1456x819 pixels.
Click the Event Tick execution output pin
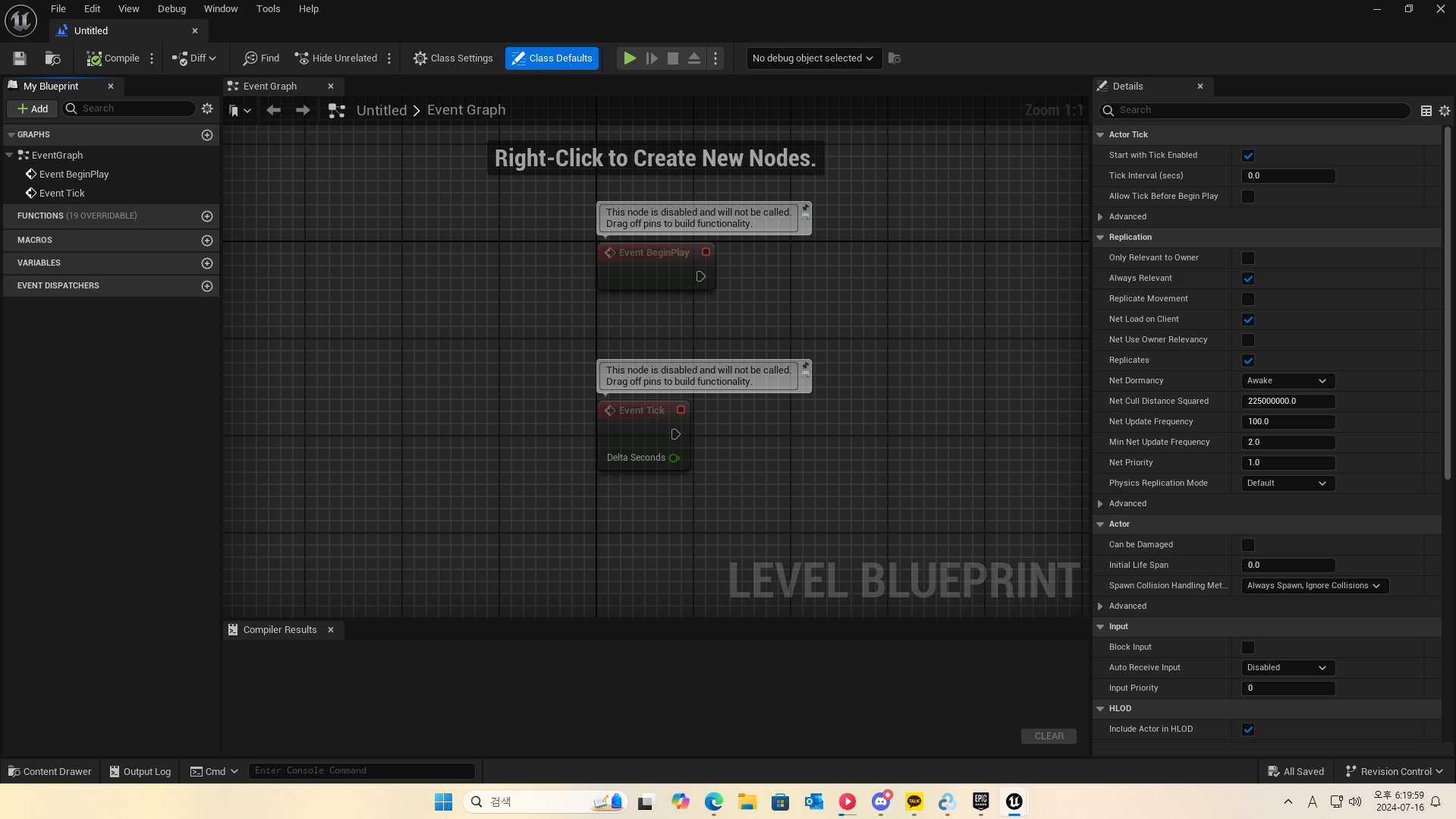click(x=675, y=435)
